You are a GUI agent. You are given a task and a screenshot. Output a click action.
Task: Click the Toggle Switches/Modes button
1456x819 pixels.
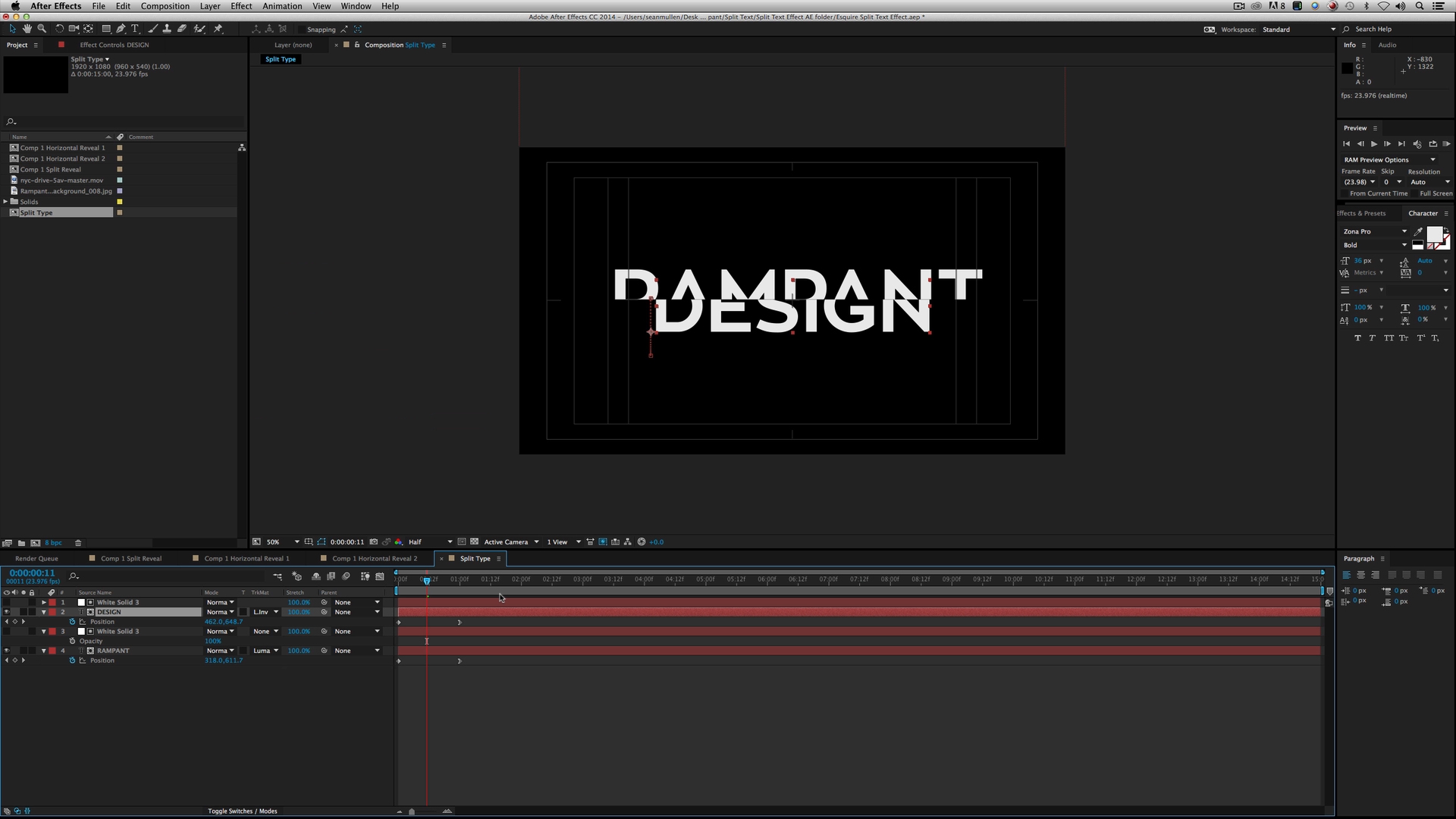[x=242, y=811]
